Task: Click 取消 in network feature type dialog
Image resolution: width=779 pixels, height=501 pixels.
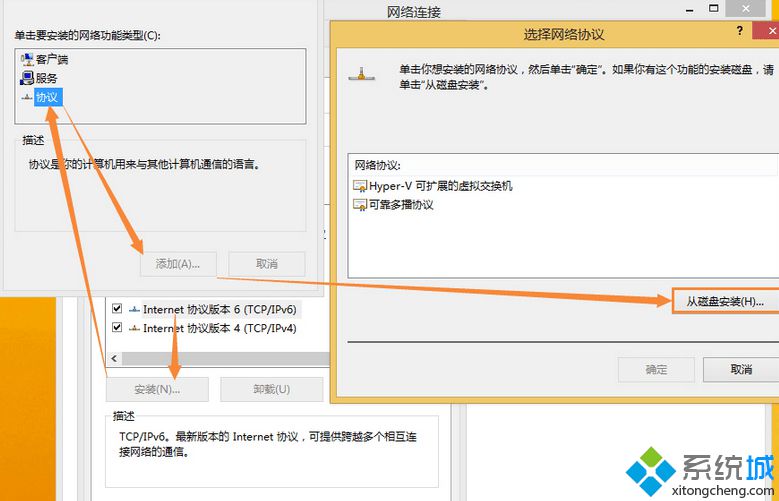Action: point(267,264)
